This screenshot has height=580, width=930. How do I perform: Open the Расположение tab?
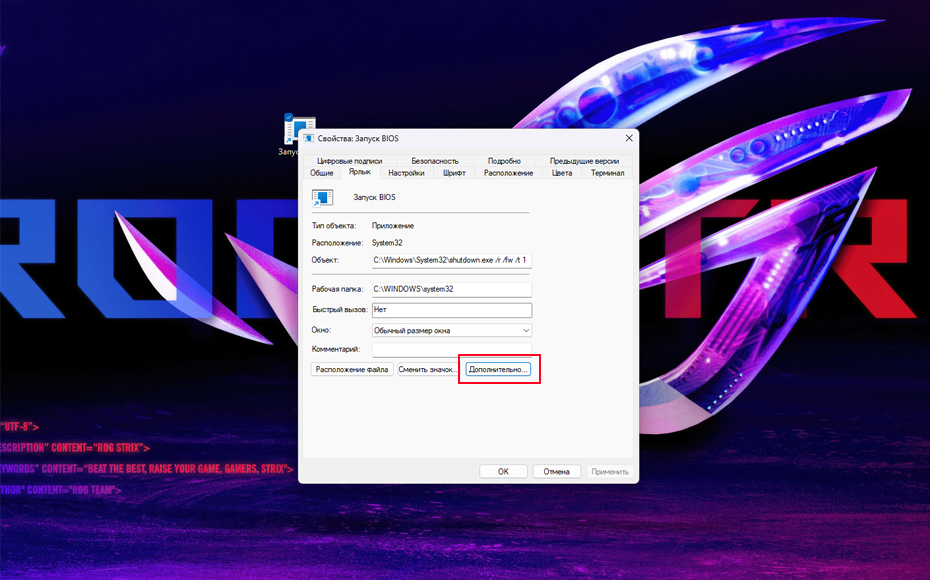tap(508, 173)
